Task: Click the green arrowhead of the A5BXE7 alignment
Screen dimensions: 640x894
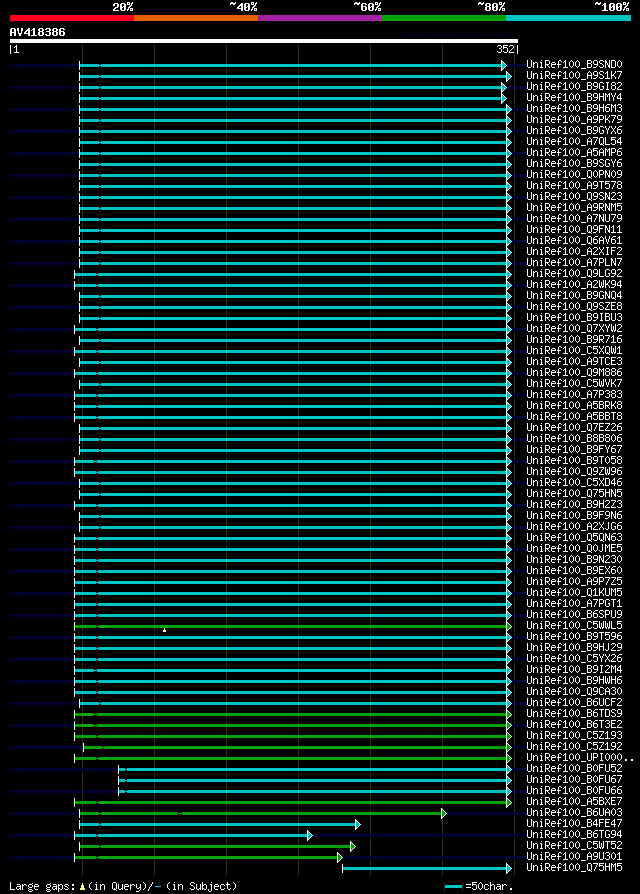Action: coord(509,803)
